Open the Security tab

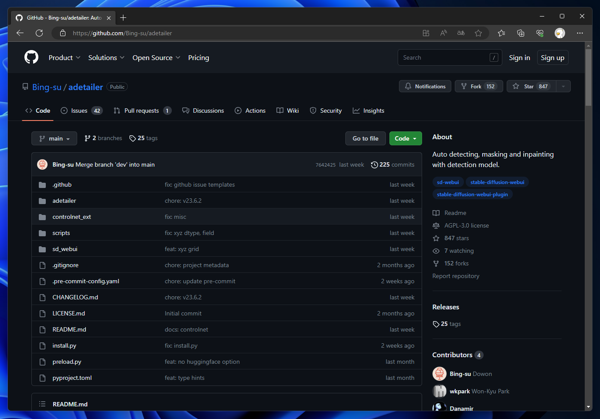point(326,111)
